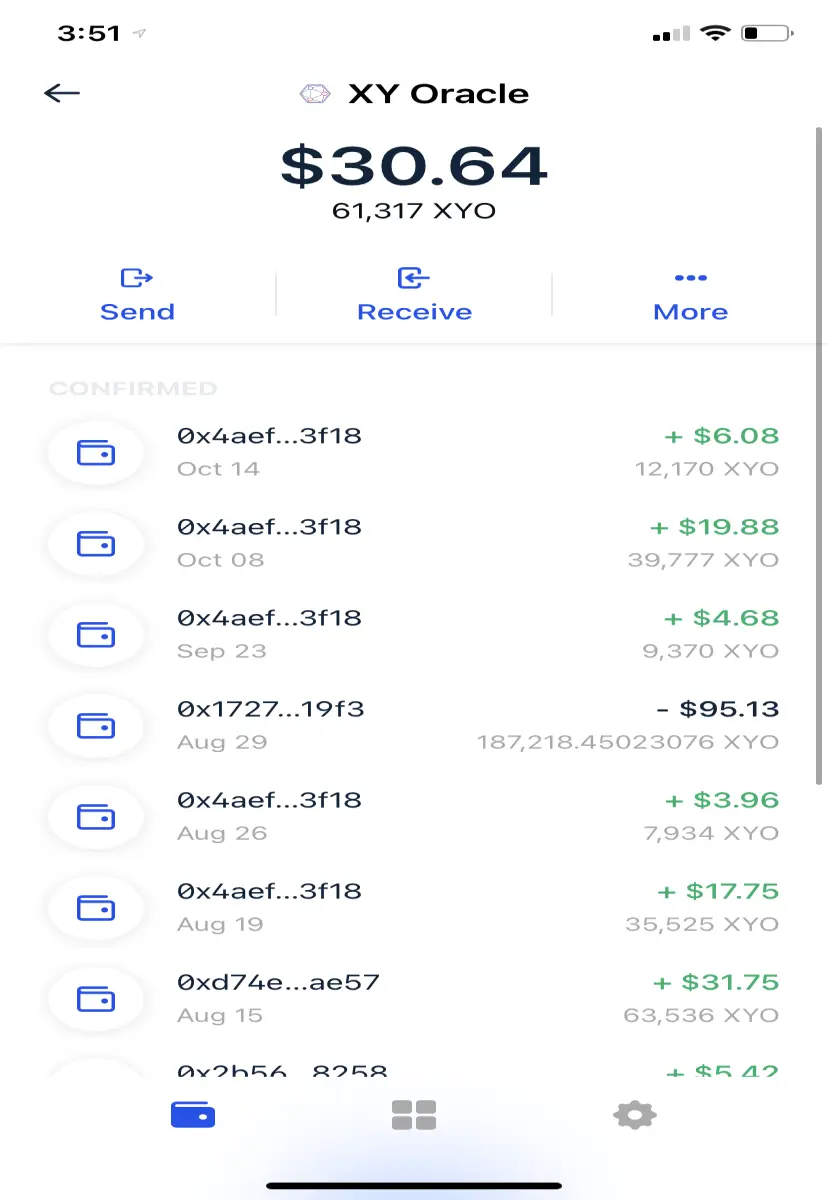828x1200 pixels.
Task: Tap the Oct 08 date
Action: [221, 560]
